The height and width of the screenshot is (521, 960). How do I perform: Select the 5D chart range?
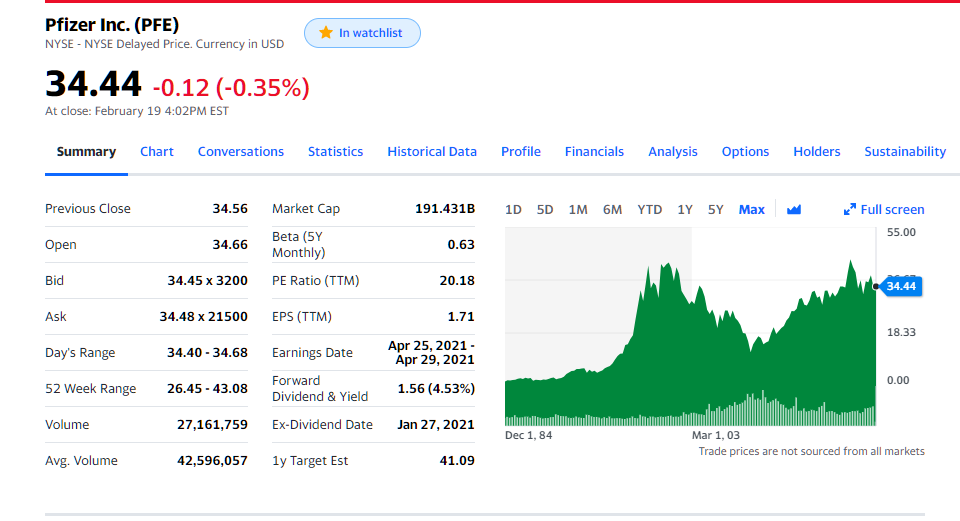[545, 209]
